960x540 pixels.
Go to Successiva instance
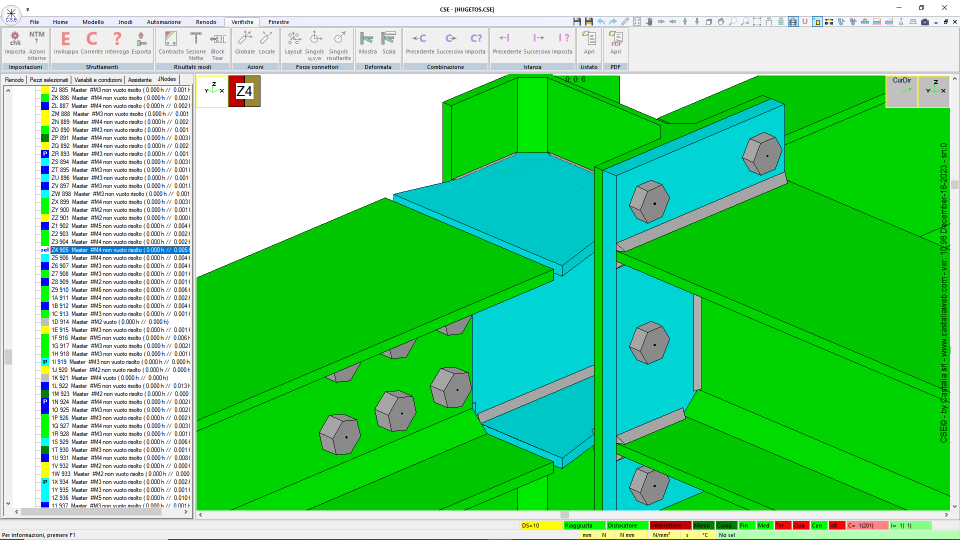coord(537,43)
